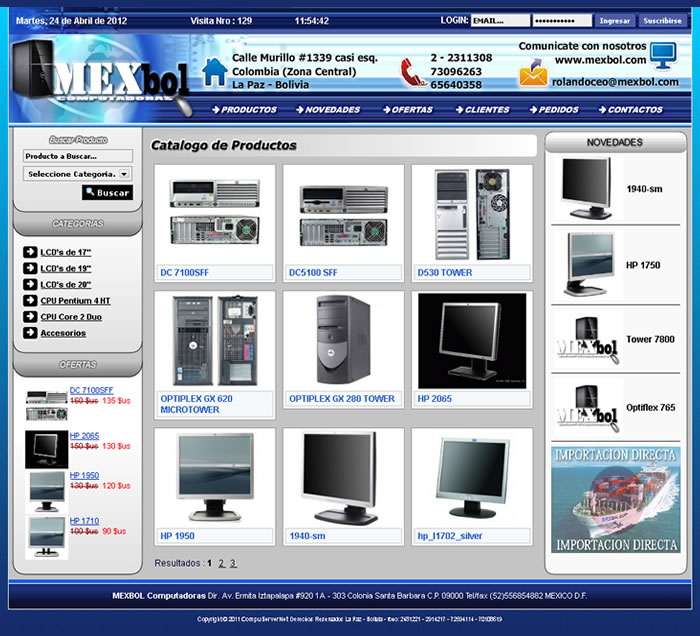700x636 pixels.
Task: Click arrow icon beside Accesorios
Action: click(x=30, y=333)
